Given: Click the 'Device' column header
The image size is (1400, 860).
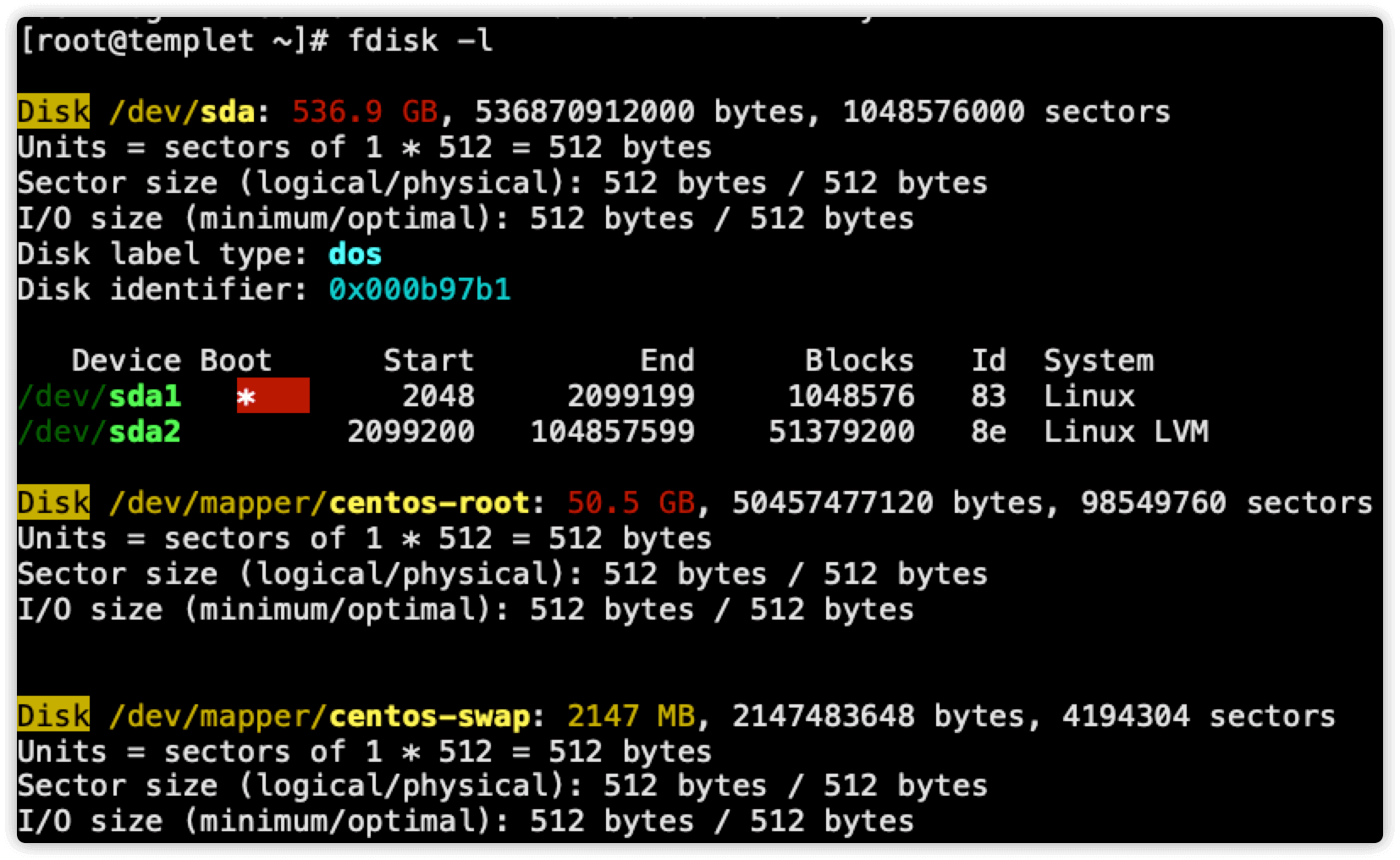Looking at the screenshot, I should [126, 361].
